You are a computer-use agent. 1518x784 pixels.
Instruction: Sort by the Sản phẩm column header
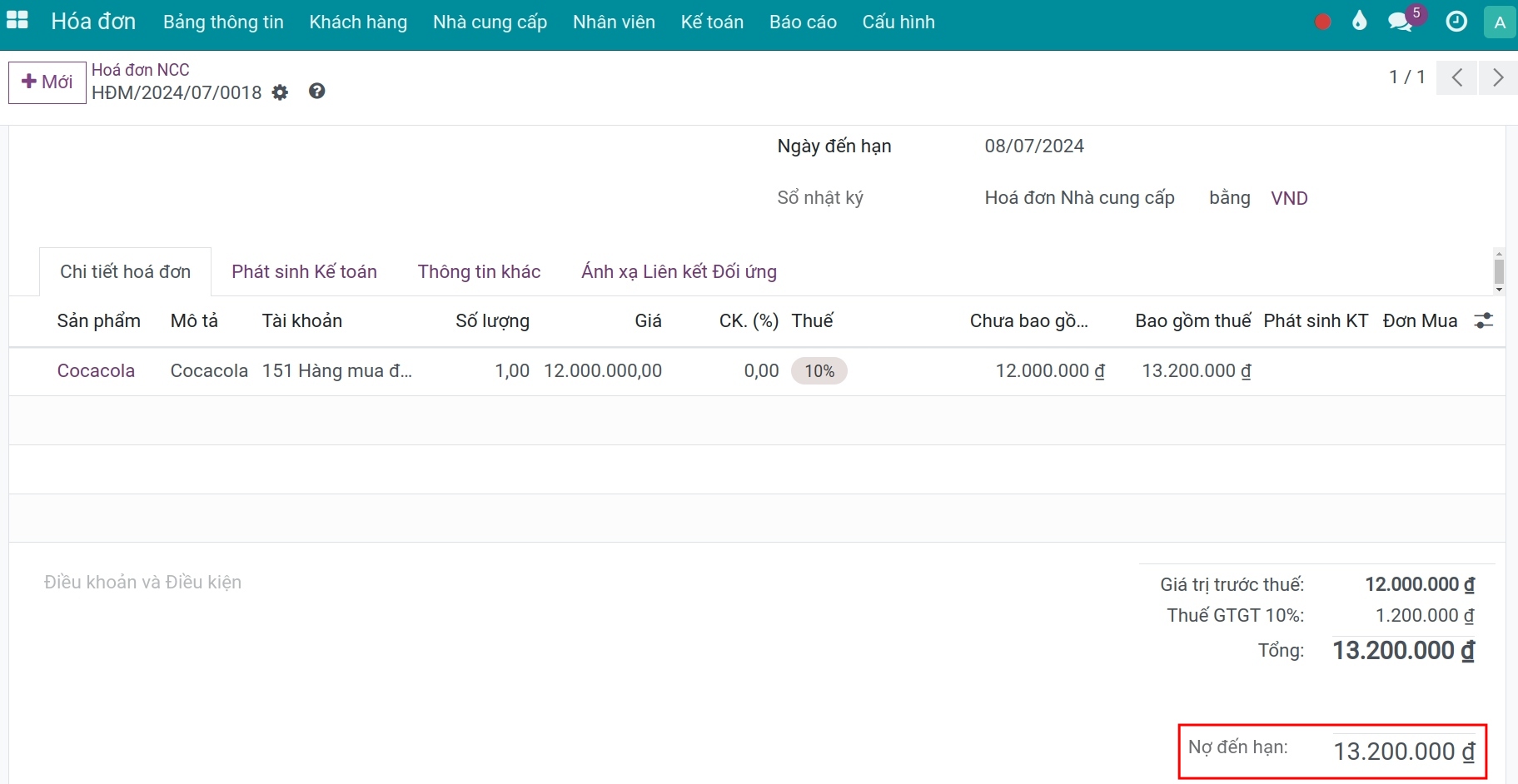[x=98, y=320]
